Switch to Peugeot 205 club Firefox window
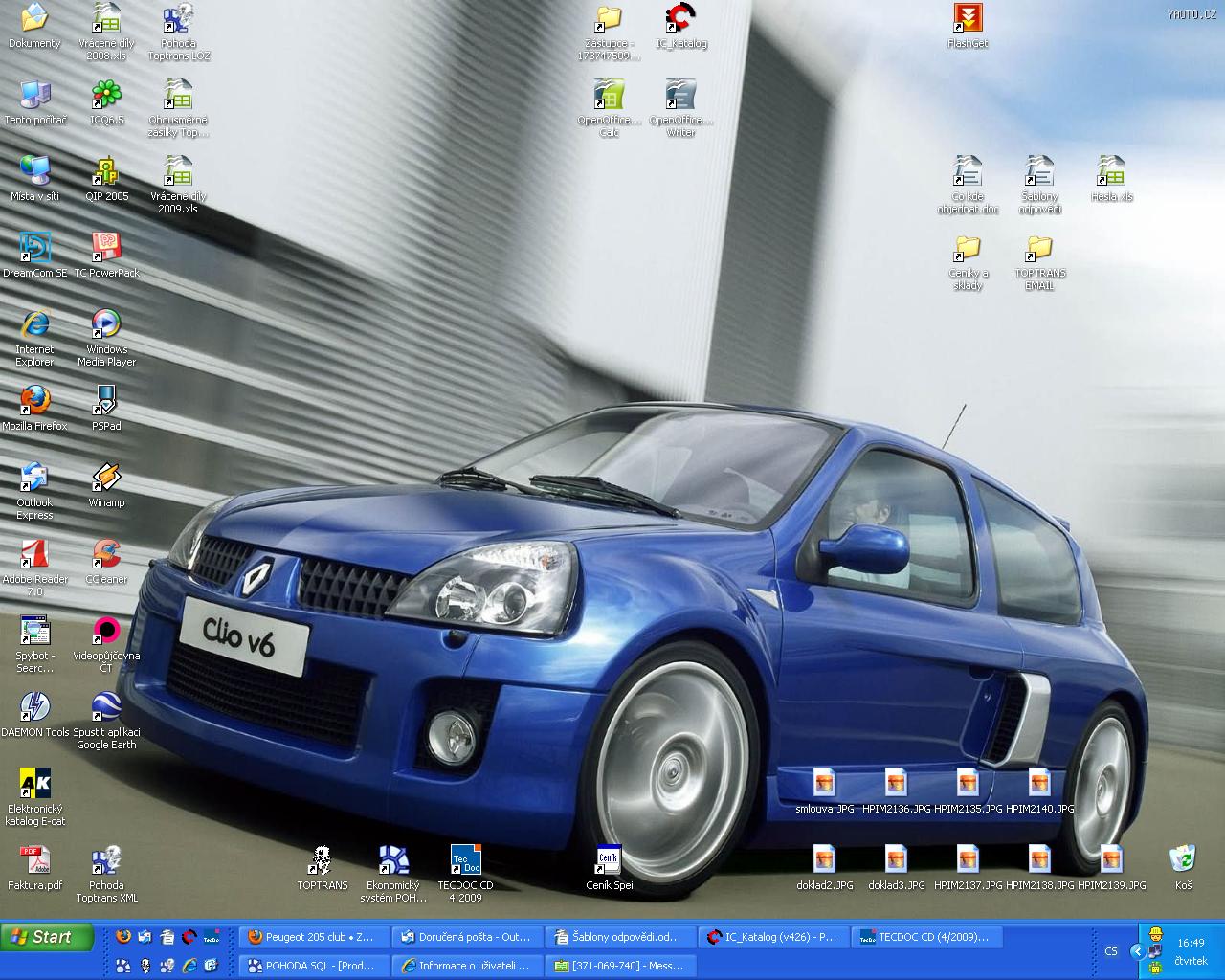1225x980 pixels. tap(314, 937)
